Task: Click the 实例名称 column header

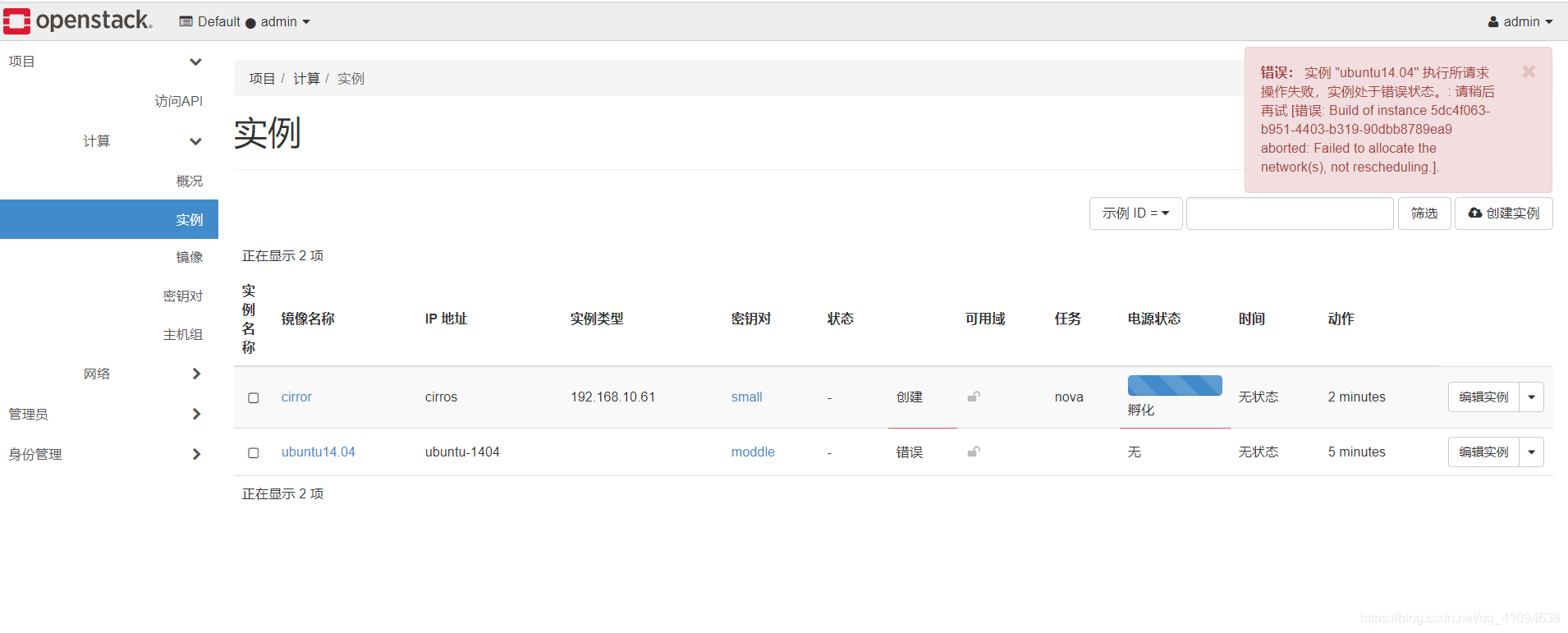Action: coord(249,319)
